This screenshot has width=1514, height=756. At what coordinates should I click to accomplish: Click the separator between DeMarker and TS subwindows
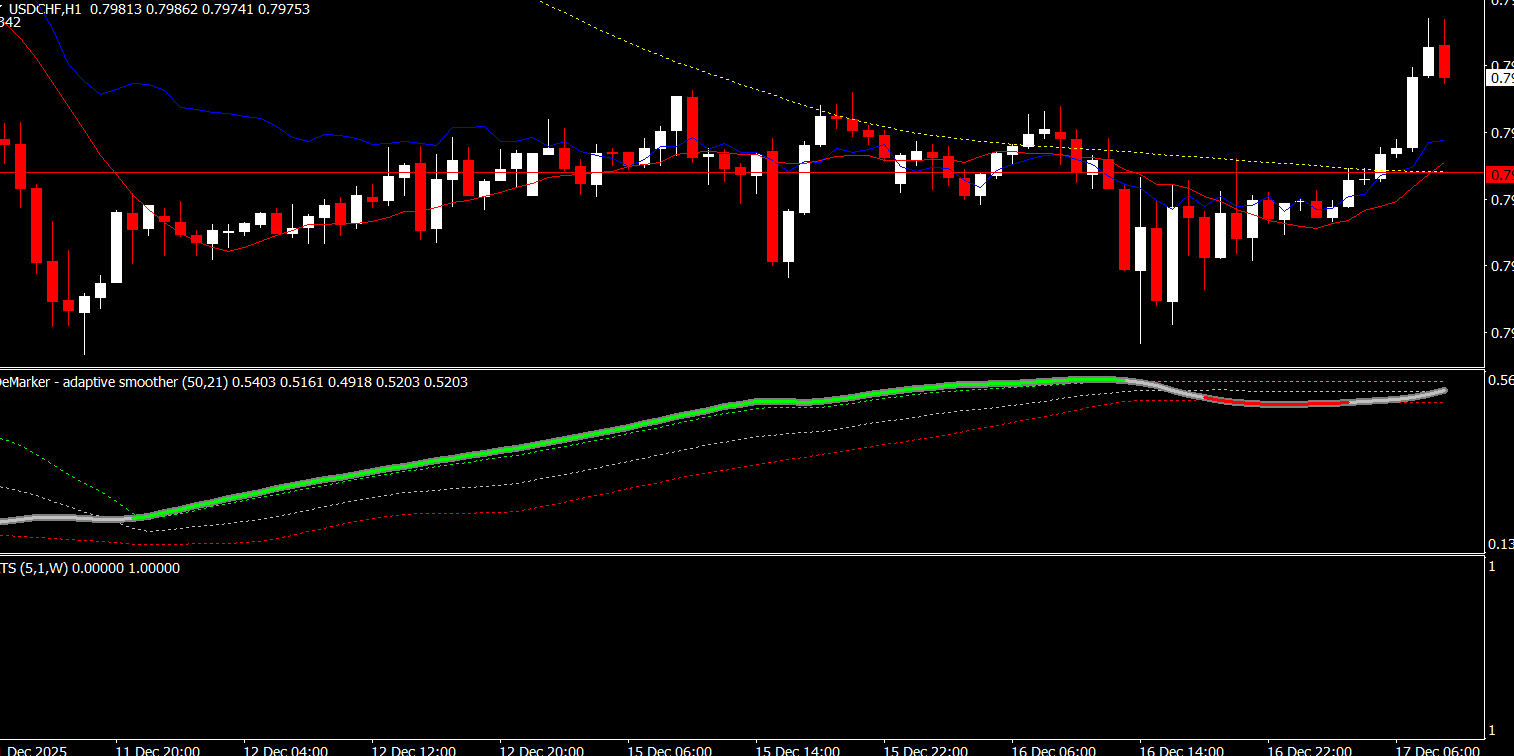(x=740, y=555)
